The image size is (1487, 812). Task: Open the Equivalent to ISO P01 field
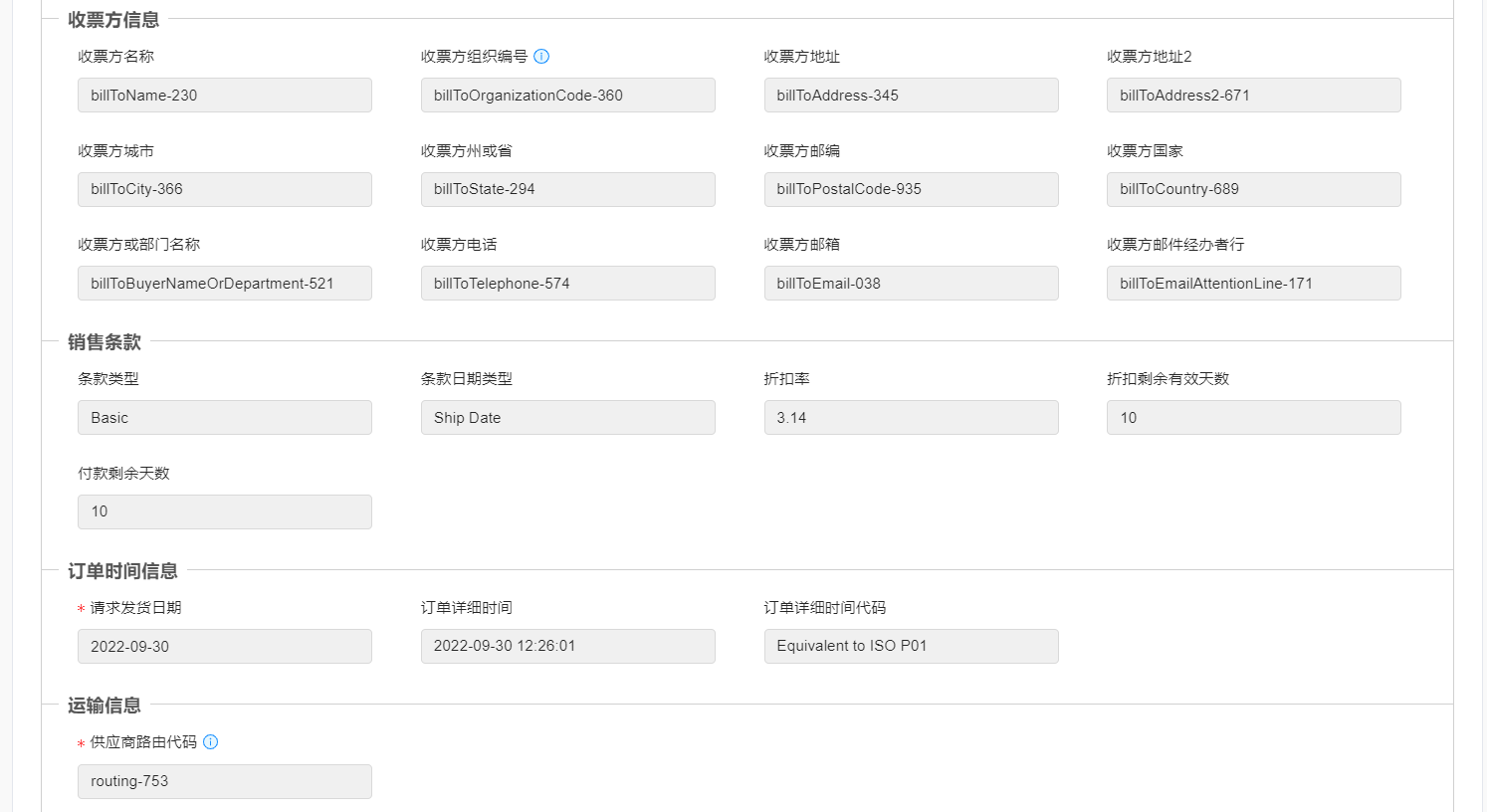912,646
